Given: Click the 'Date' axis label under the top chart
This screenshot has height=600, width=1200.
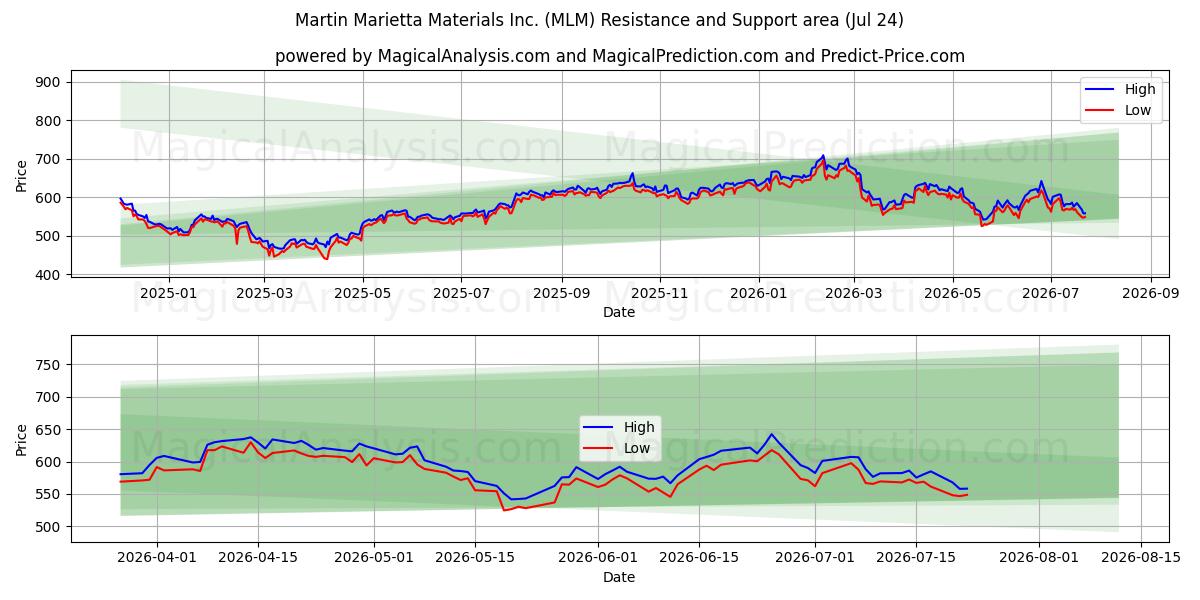Looking at the screenshot, I should point(619,313).
